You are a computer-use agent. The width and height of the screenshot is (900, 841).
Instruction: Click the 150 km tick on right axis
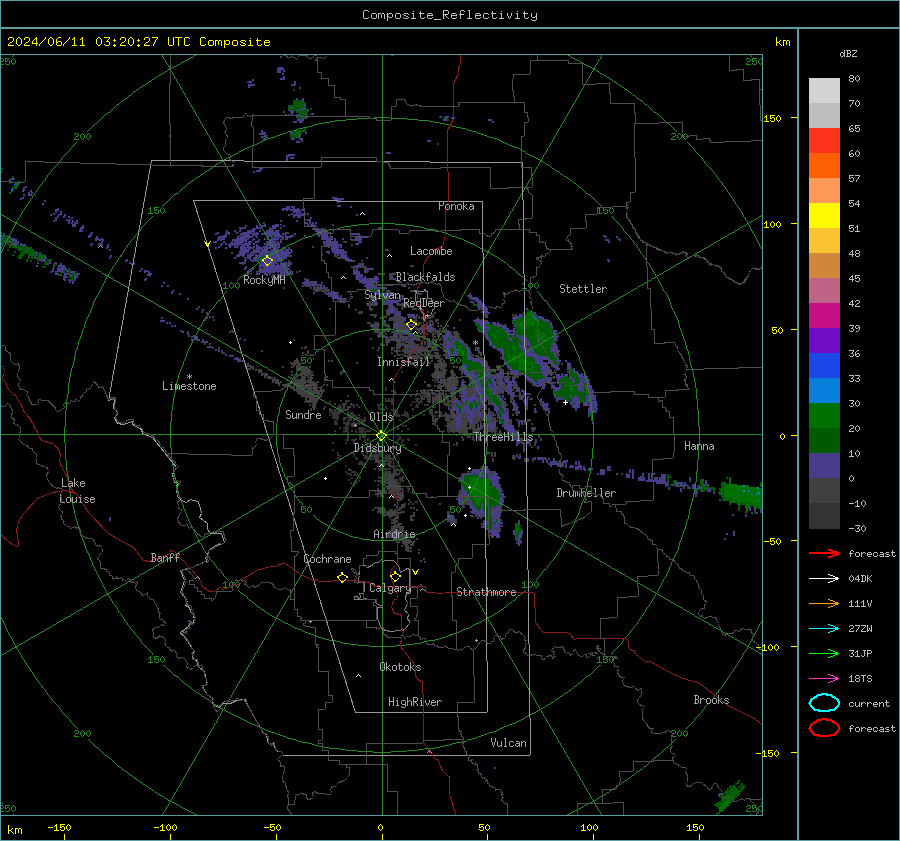[x=773, y=118]
